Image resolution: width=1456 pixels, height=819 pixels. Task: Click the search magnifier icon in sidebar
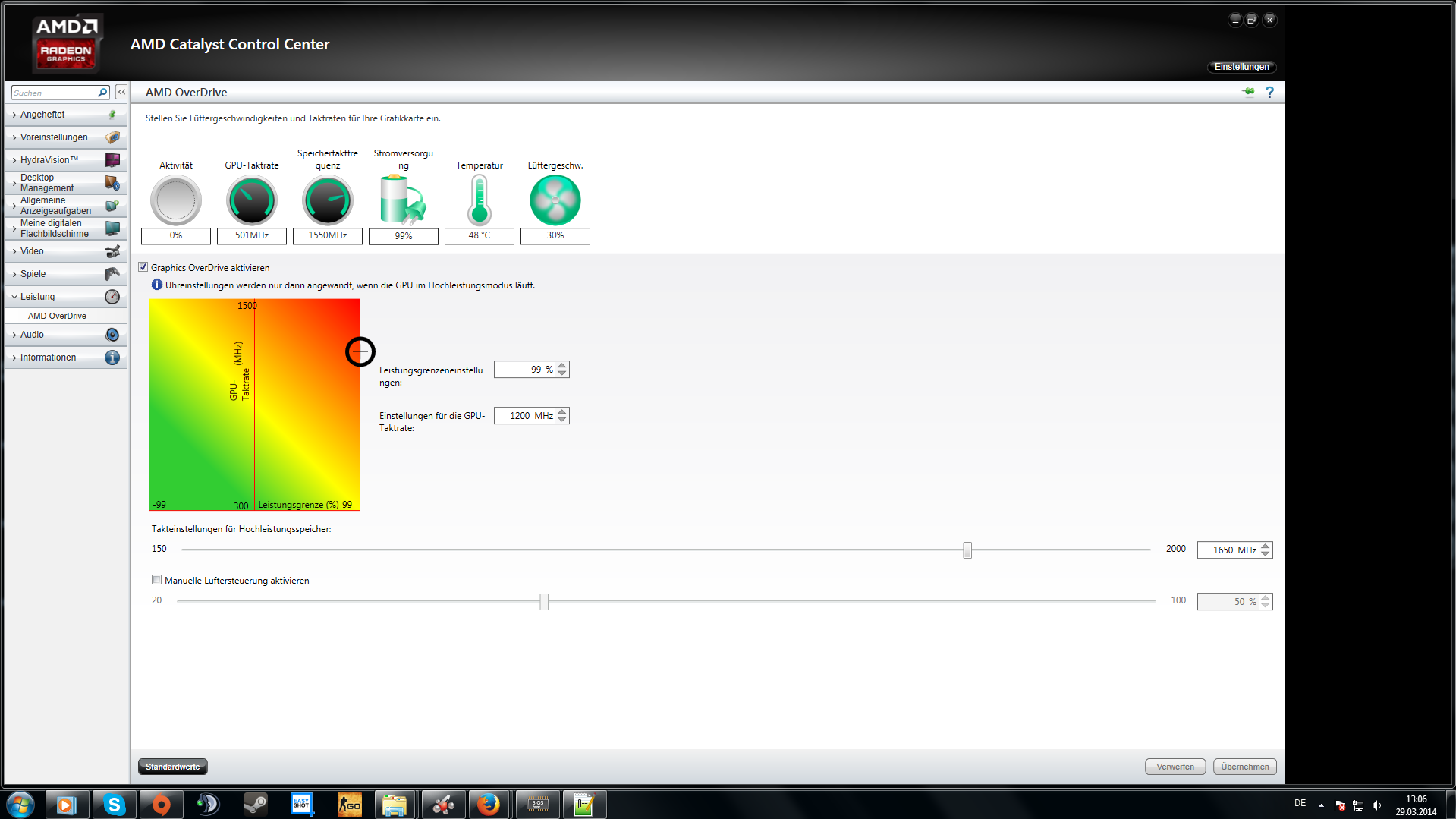coord(102,93)
